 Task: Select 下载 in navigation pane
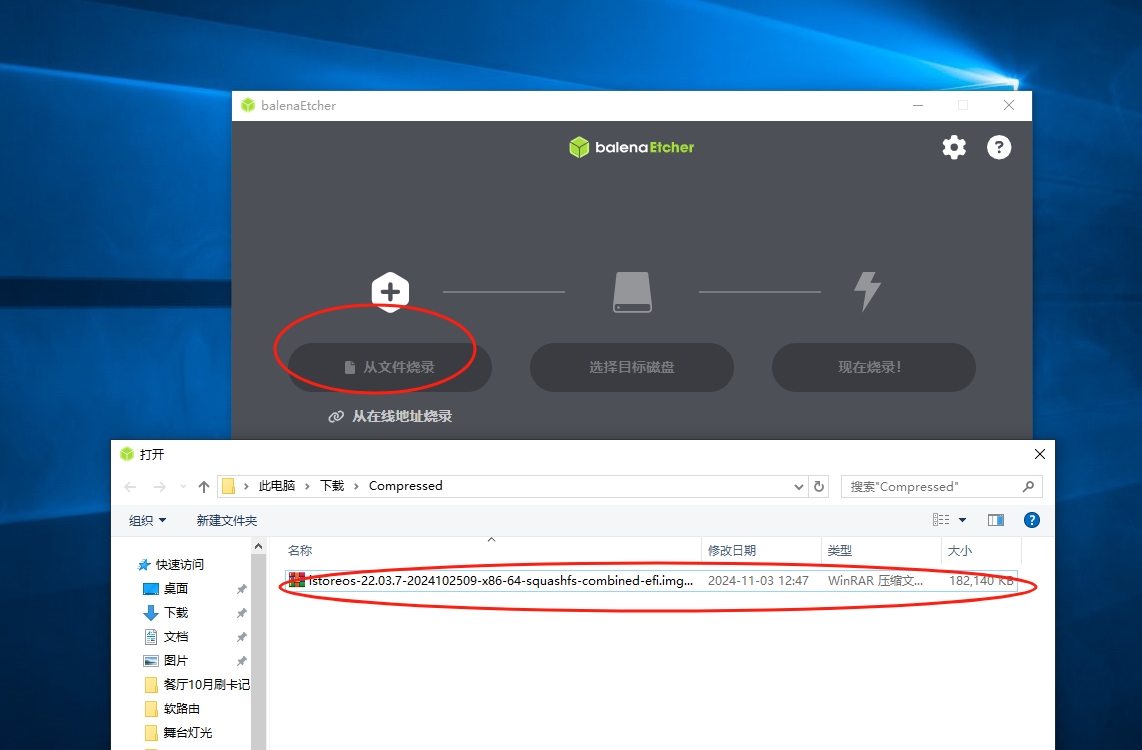166,612
